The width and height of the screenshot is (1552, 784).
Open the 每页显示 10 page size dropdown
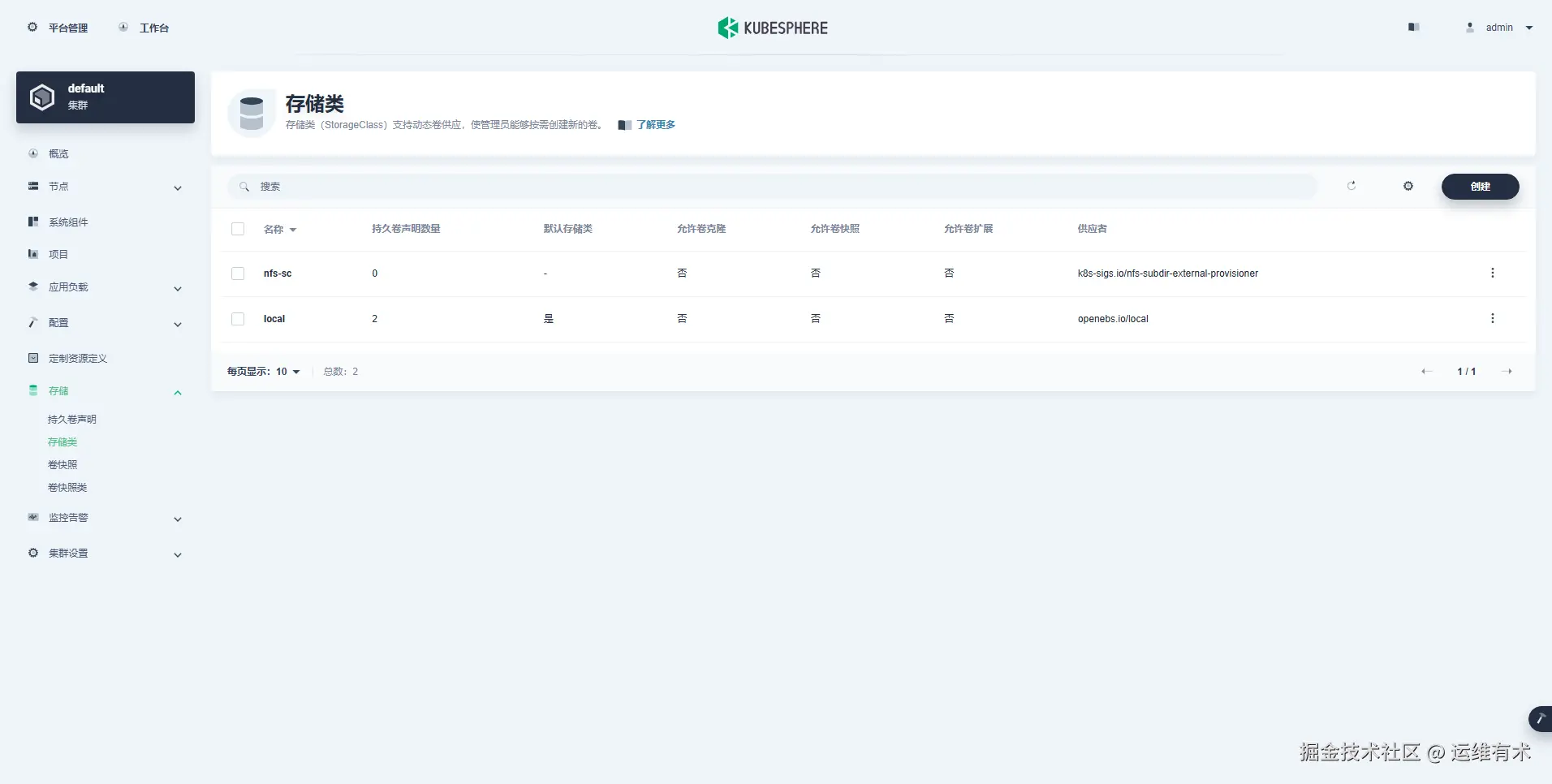click(x=264, y=372)
